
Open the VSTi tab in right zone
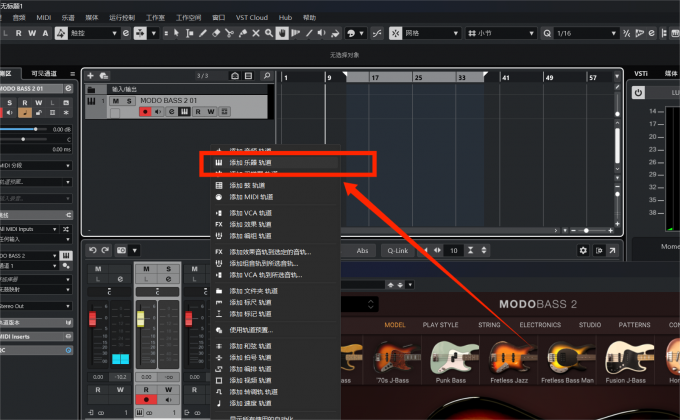click(x=641, y=73)
